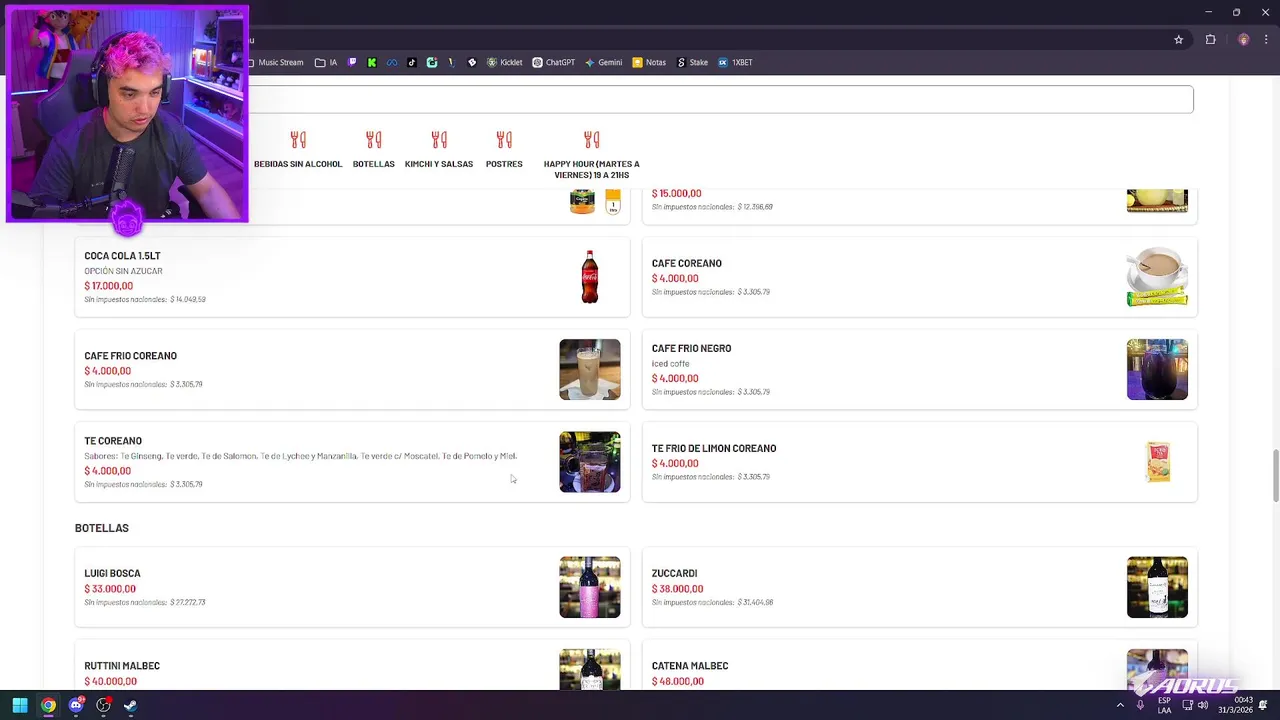Open Discord from the taskbar

(76, 705)
